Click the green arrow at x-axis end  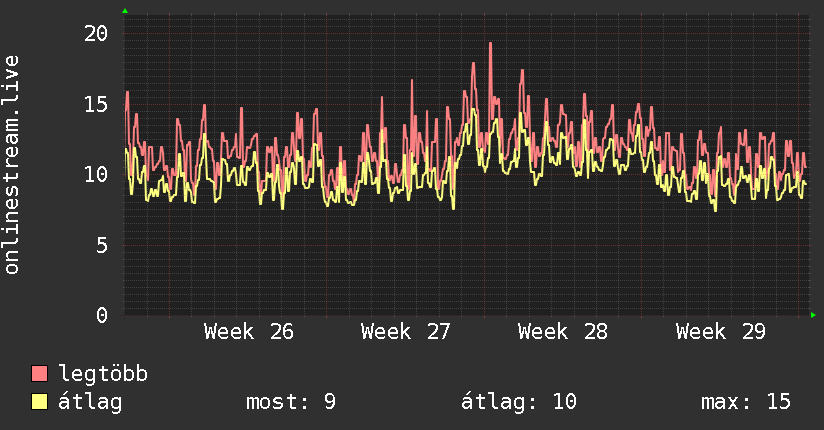coord(813,315)
